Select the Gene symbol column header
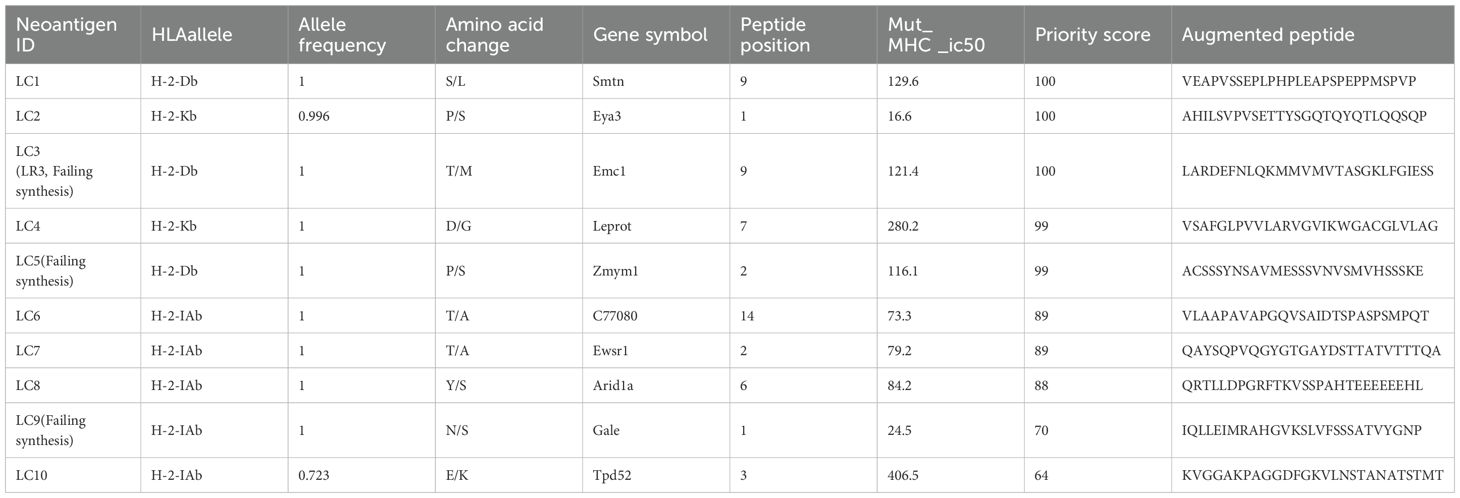 click(650, 35)
